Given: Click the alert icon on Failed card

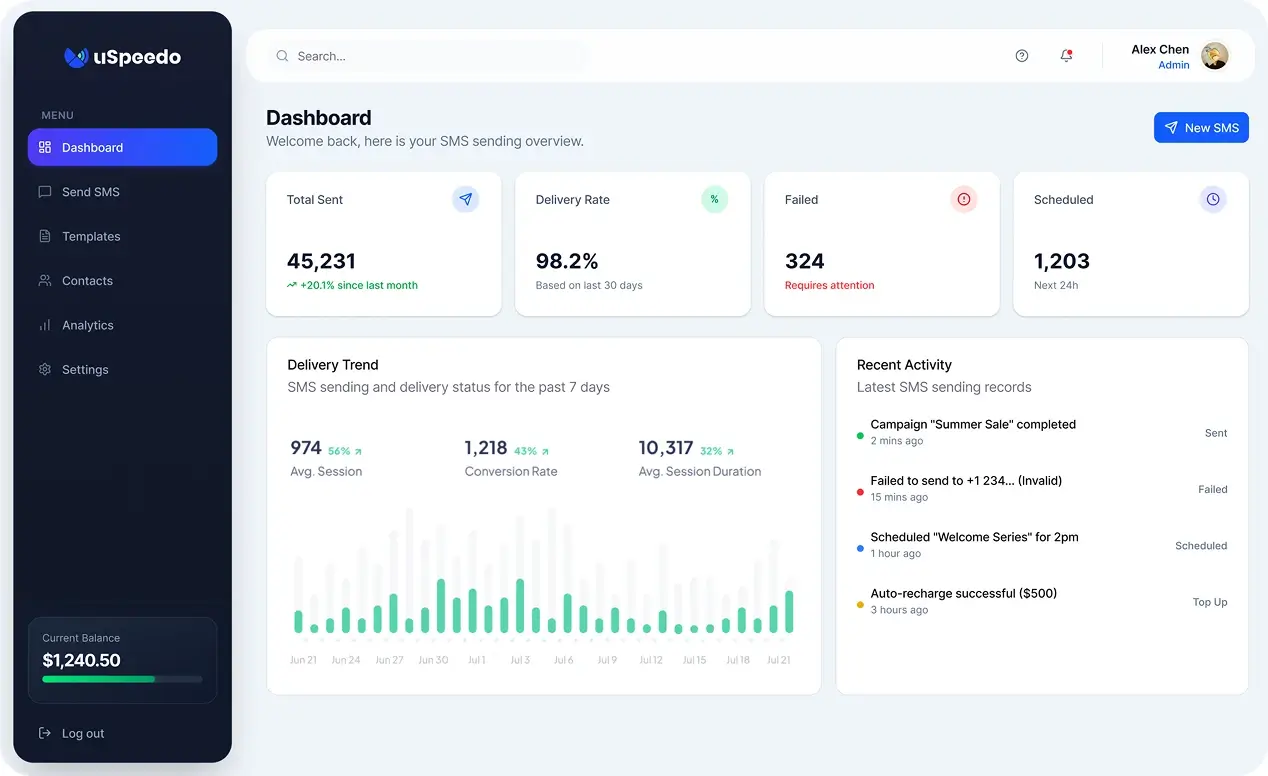Looking at the screenshot, I should [963, 199].
